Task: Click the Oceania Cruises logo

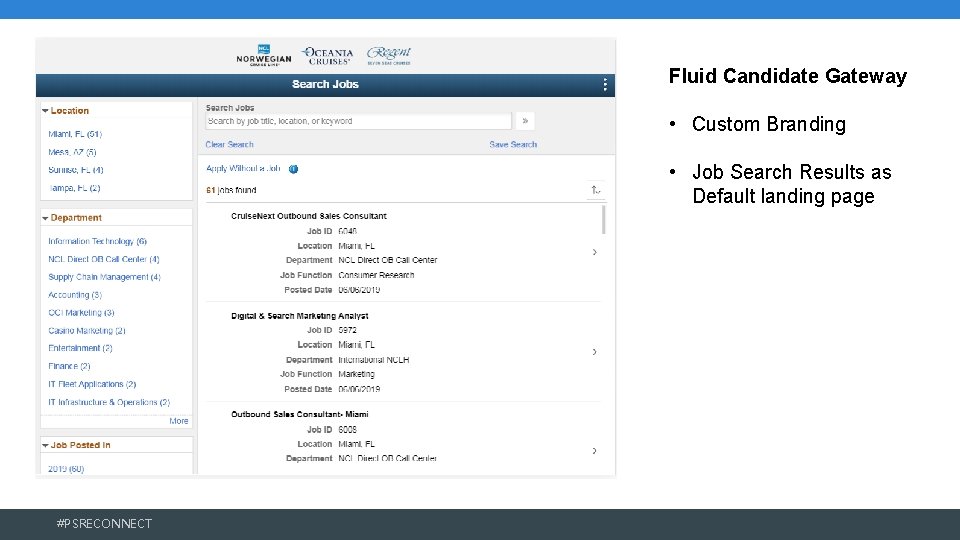Action: 329,56
